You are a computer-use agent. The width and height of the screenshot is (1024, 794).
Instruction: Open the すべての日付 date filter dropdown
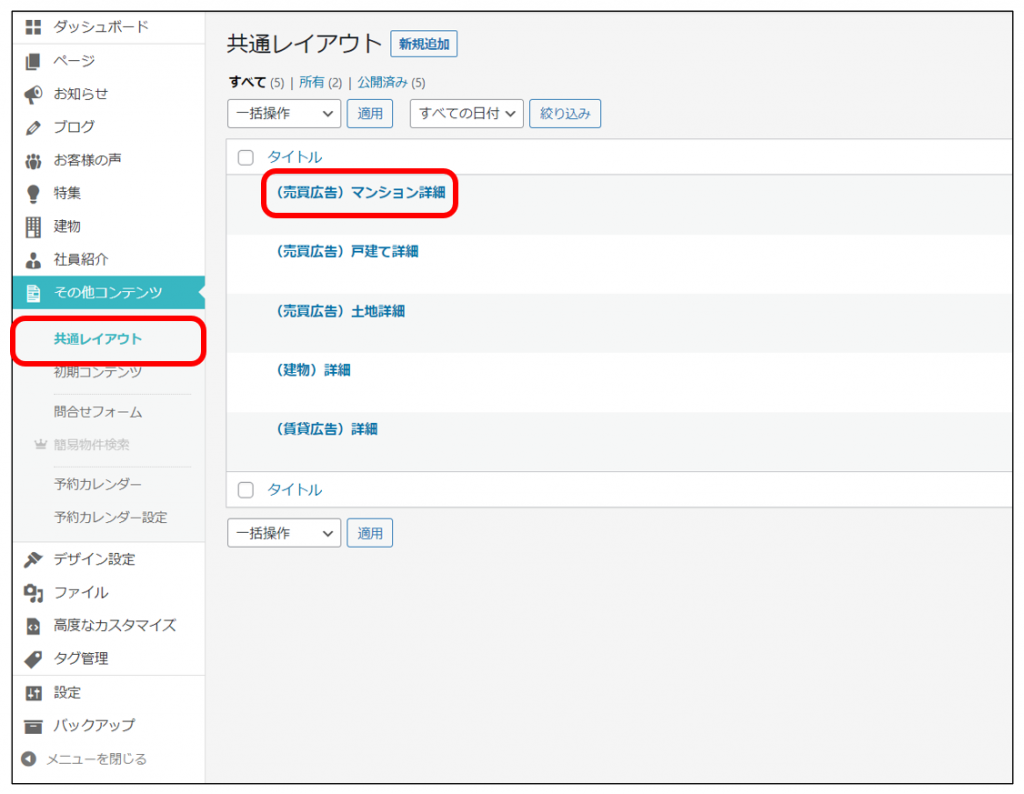point(467,114)
